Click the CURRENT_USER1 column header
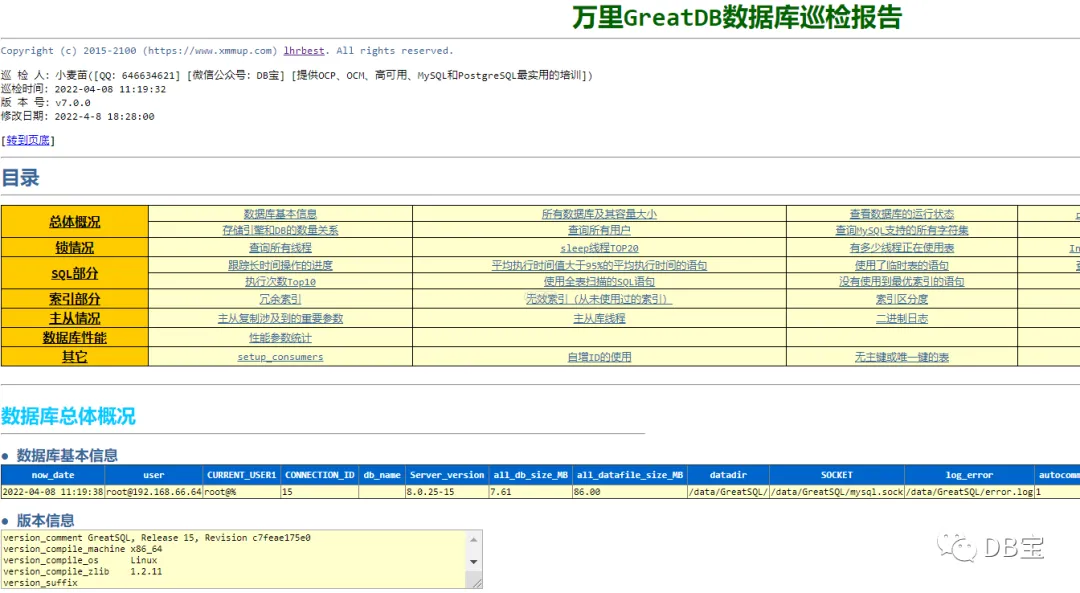This screenshot has height=593, width=1080. pos(241,475)
